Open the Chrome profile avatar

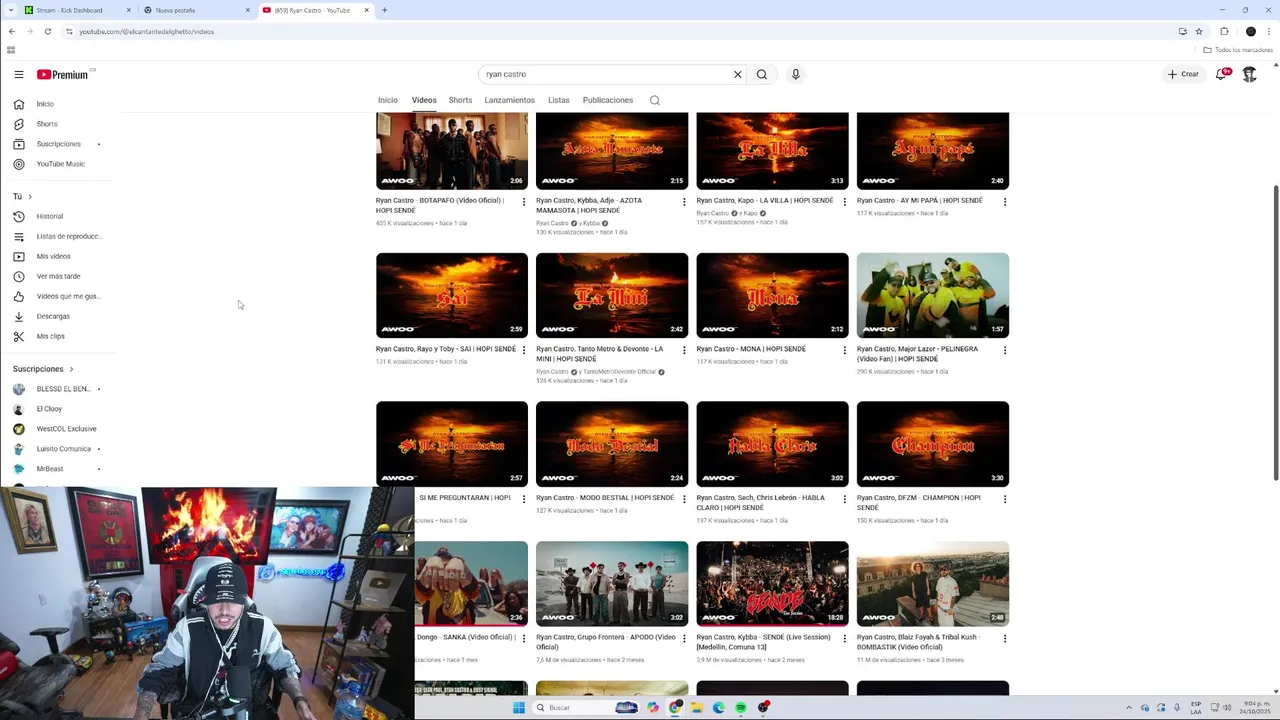(x=1250, y=31)
